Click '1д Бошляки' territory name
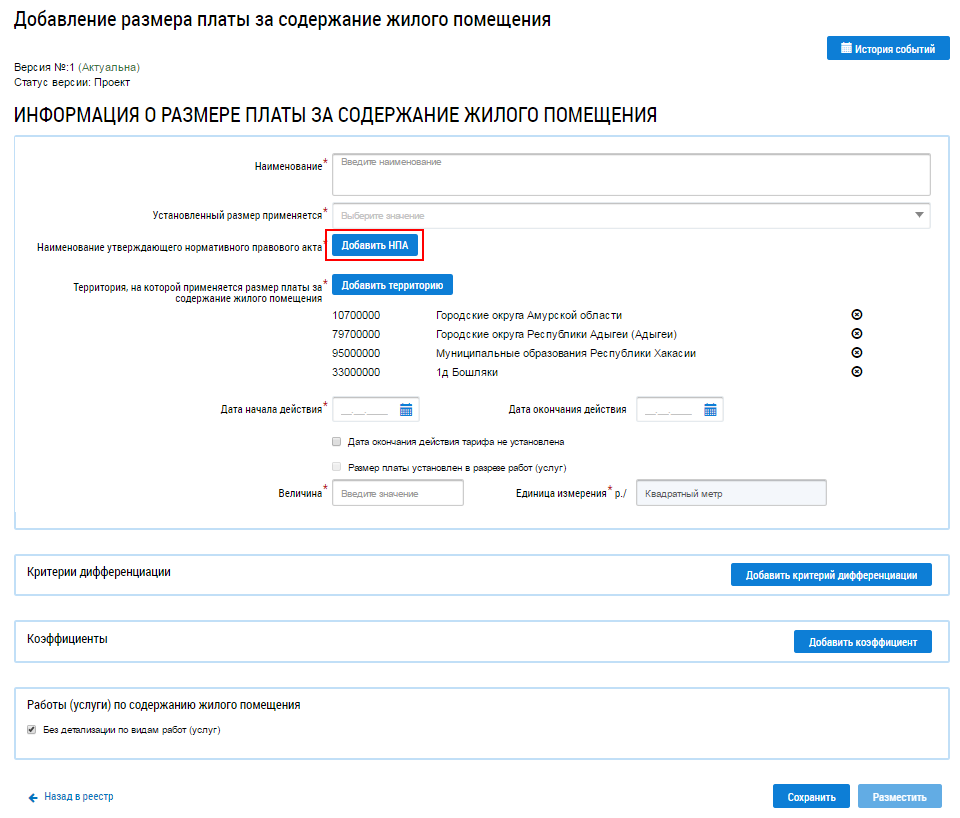The width and height of the screenshot is (960, 818). point(467,372)
